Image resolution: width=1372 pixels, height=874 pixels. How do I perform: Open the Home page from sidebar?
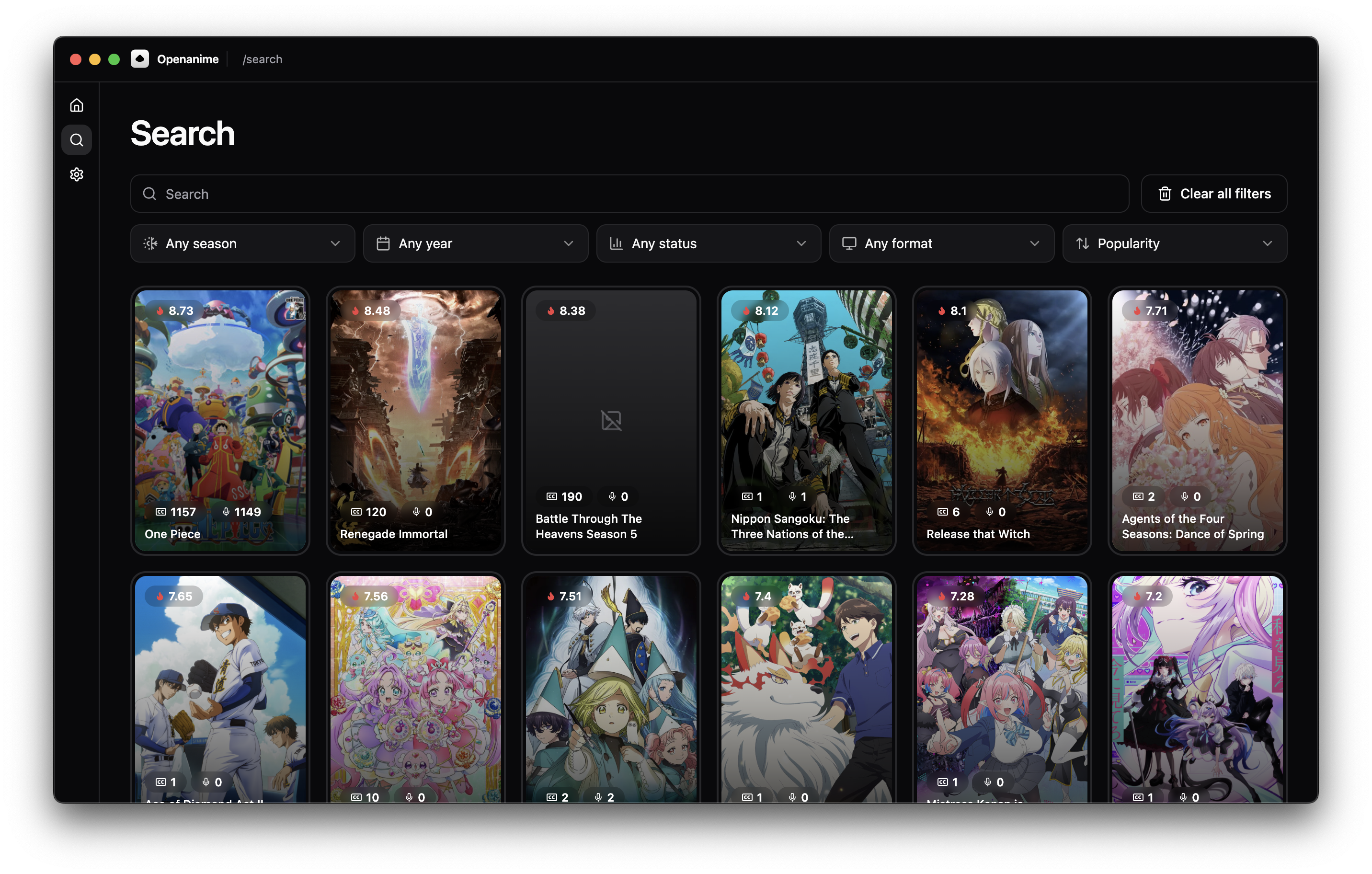[x=76, y=105]
